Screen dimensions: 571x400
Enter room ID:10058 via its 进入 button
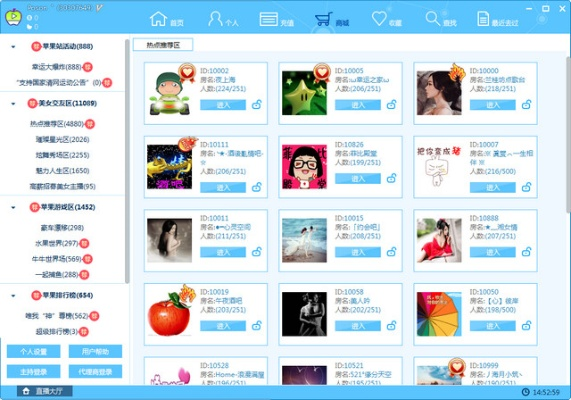click(x=358, y=326)
